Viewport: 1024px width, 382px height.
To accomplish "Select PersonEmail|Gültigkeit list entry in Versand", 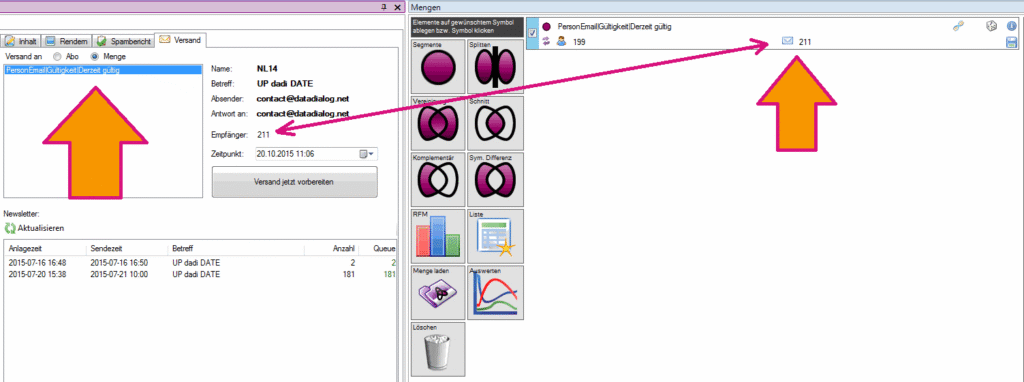I will click(103, 69).
